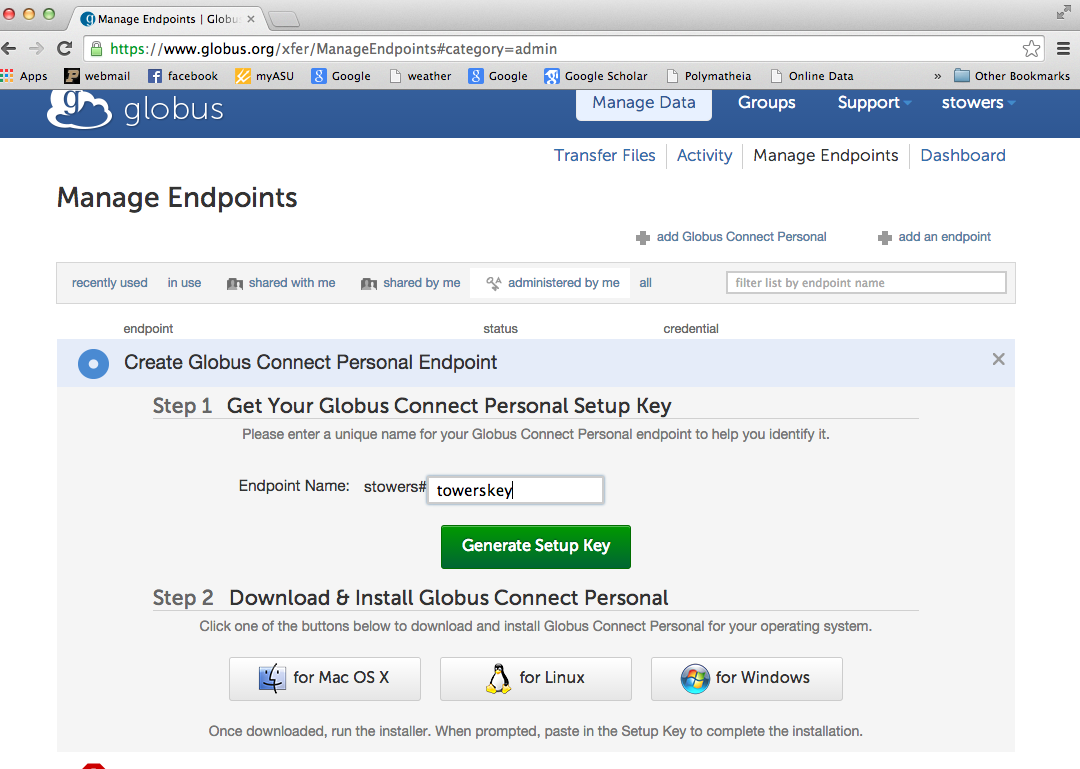Click the Globus cloud logo
Viewport: 1080px width, 769px height.
click(79, 109)
